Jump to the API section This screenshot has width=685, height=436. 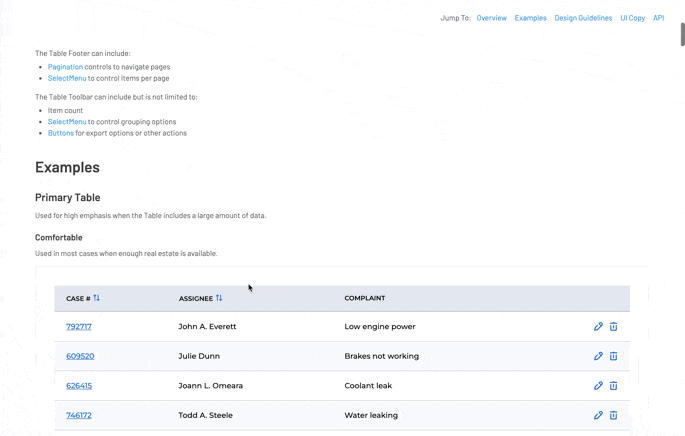[x=658, y=18]
